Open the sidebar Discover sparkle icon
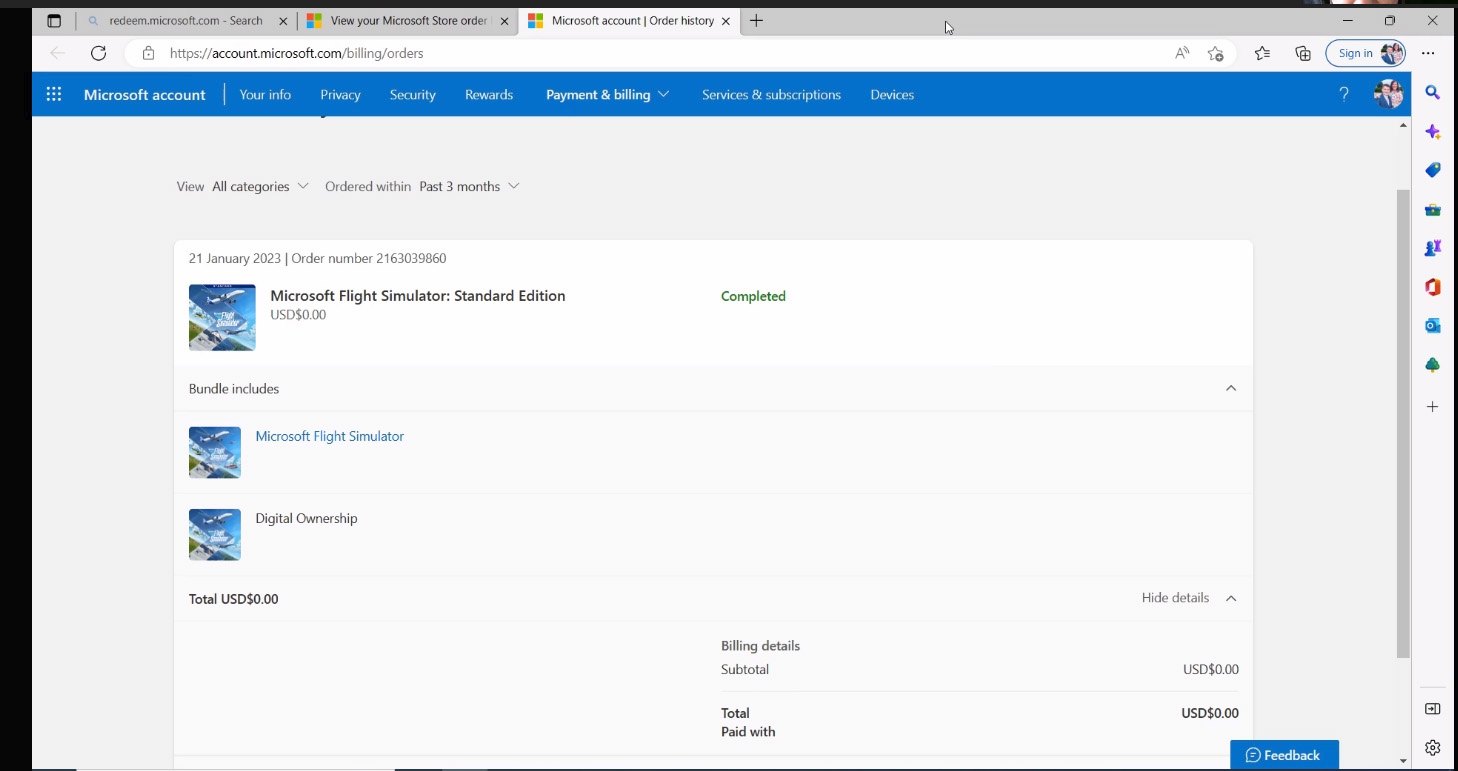The width and height of the screenshot is (1458, 771). (1432, 132)
